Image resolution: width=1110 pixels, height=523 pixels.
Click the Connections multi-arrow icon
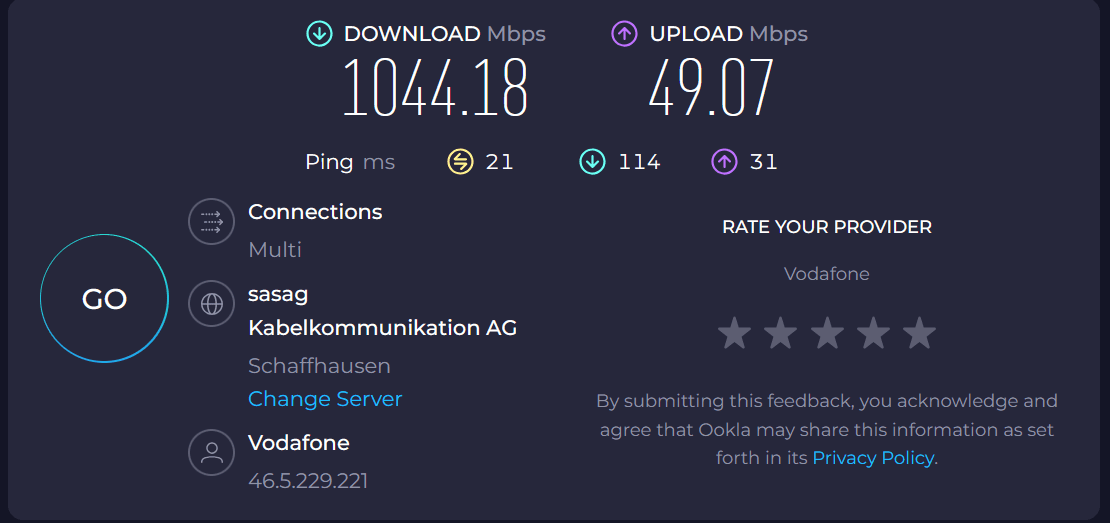(x=211, y=222)
